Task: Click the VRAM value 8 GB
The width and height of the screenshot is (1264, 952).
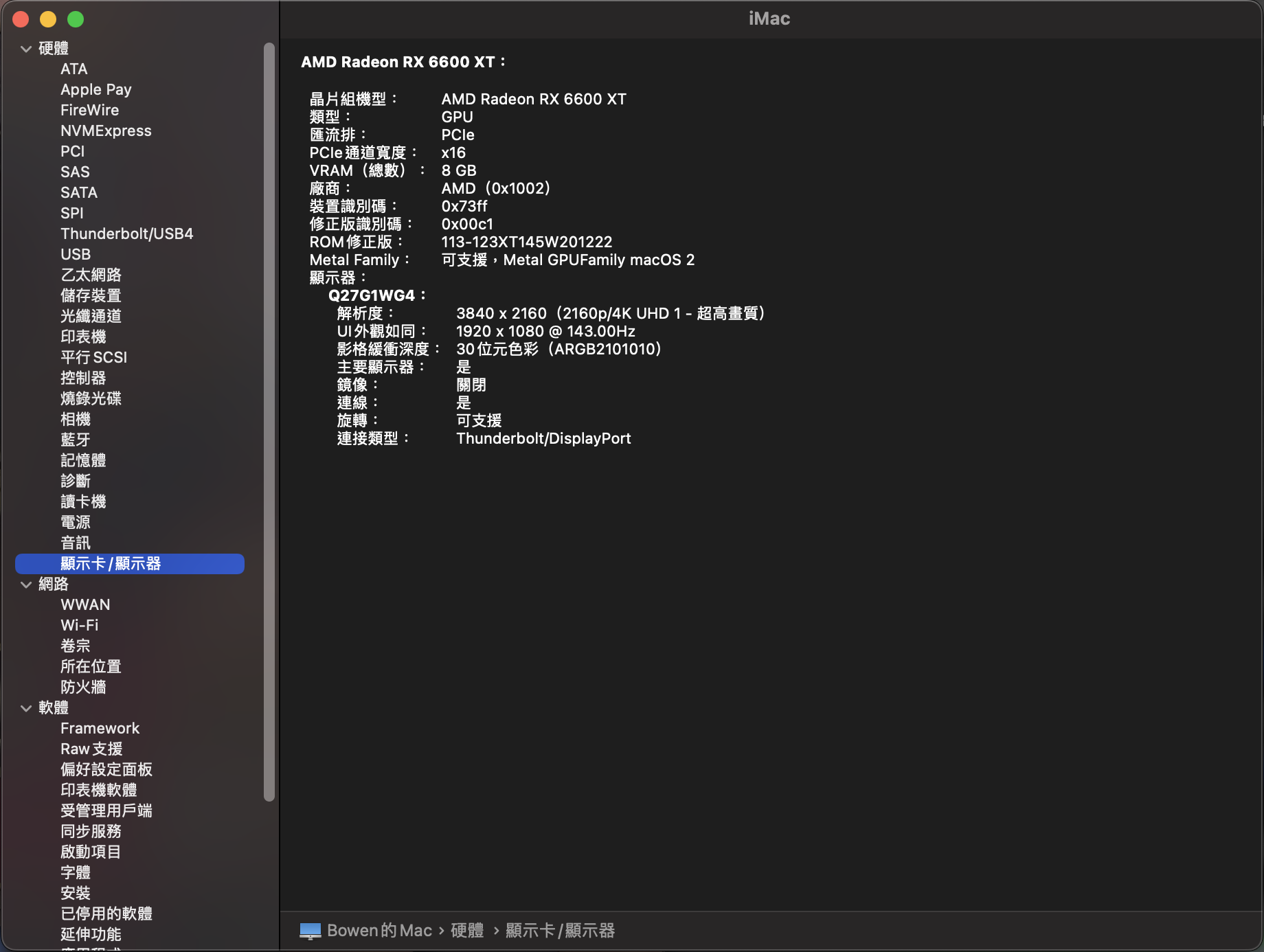Action: [x=459, y=171]
